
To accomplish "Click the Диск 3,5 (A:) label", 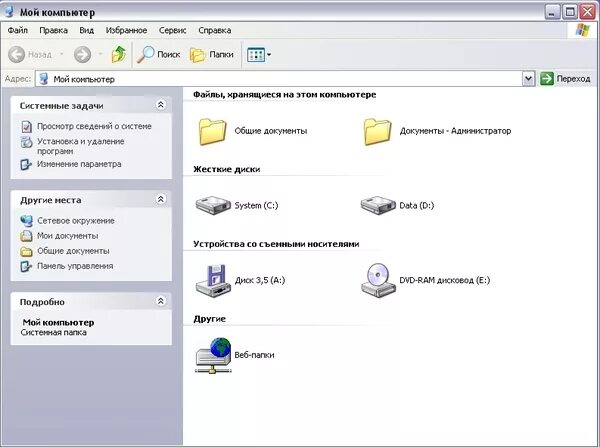I will 260,280.
